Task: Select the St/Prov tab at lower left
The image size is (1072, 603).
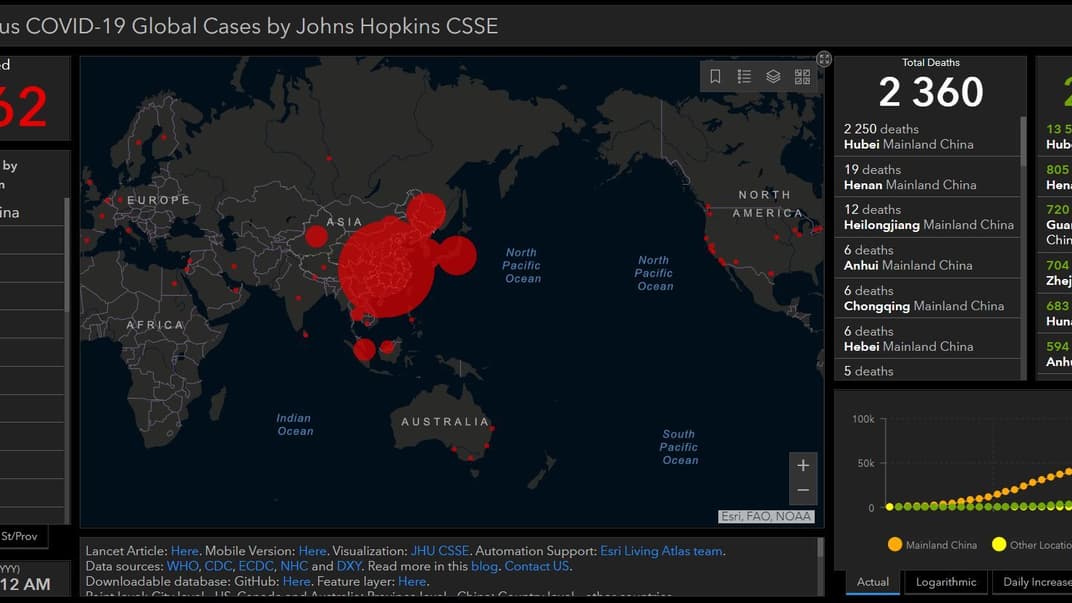Action: tap(18, 536)
